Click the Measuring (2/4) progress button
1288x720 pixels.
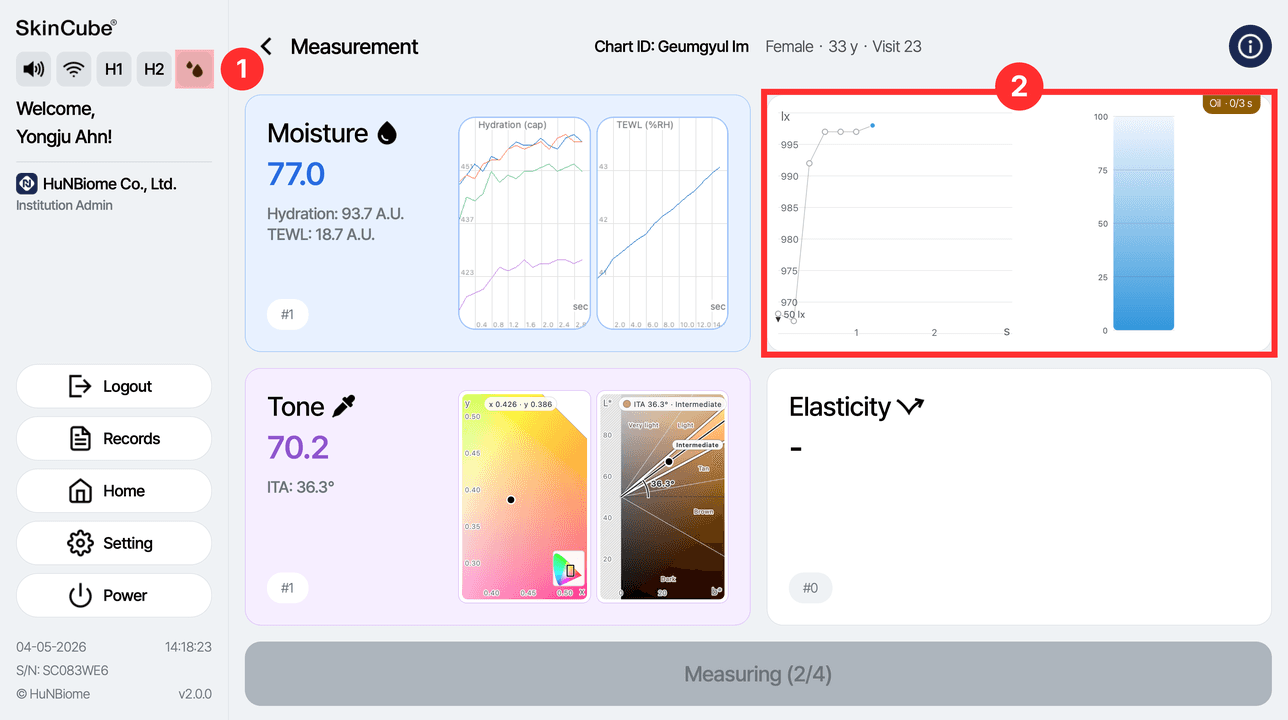(x=758, y=674)
